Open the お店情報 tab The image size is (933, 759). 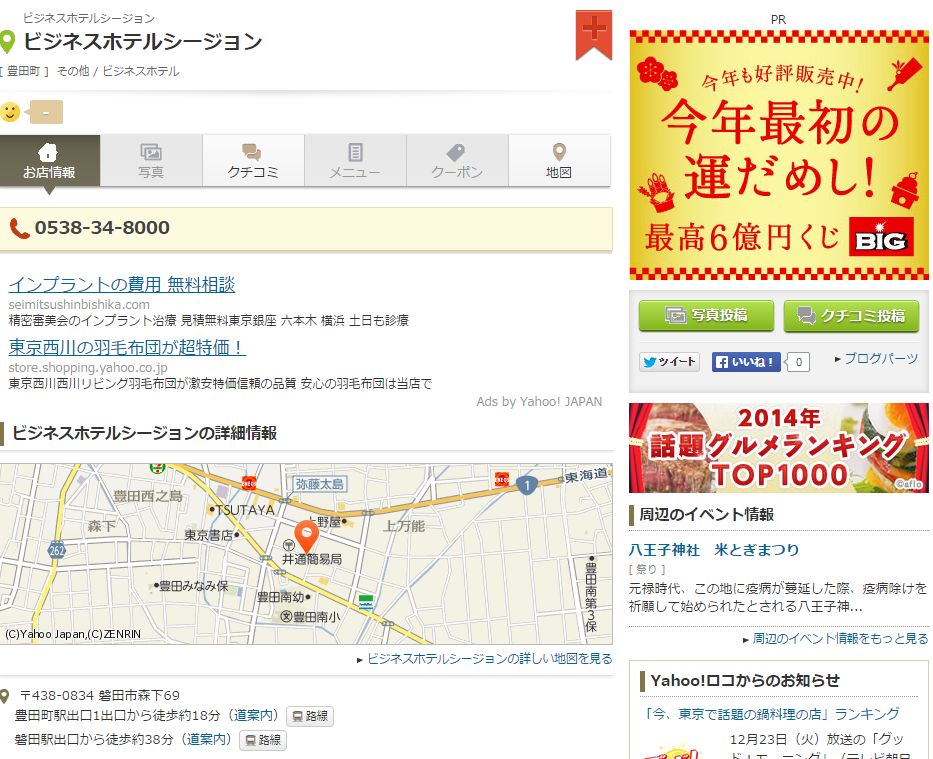click(50, 161)
